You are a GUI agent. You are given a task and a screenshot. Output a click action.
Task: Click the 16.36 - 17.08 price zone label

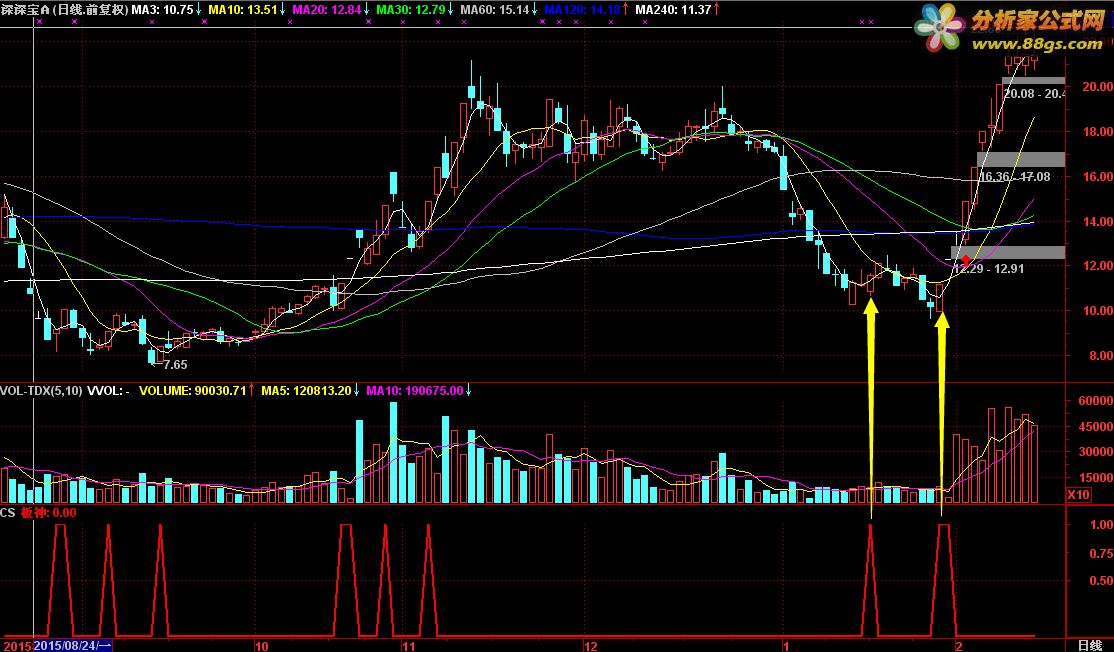tap(1015, 177)
